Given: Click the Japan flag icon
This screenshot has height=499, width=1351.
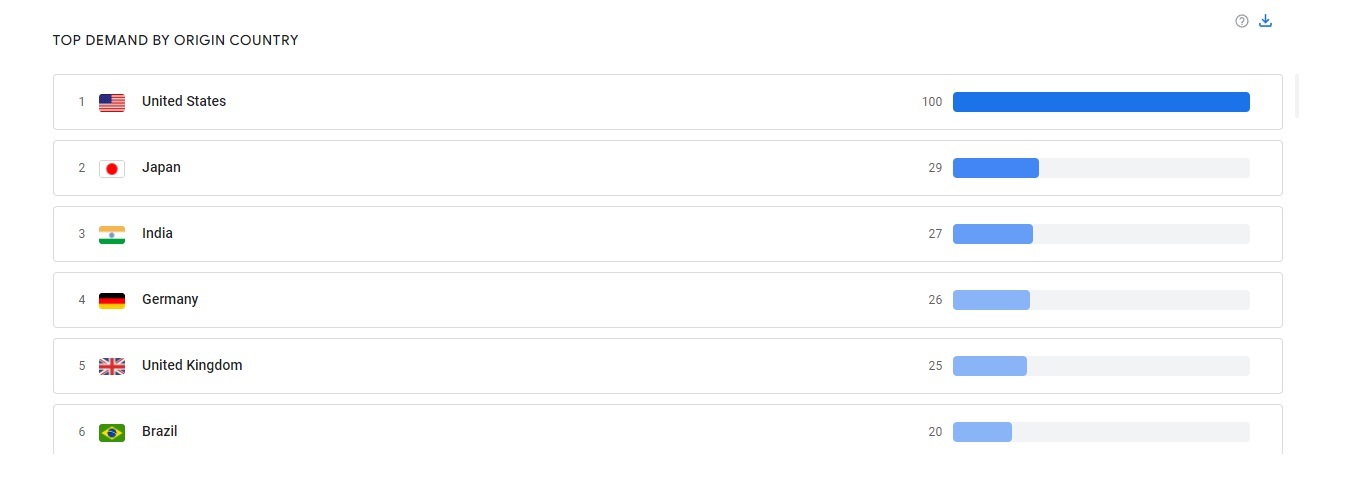Looking at the screenshot, I should pos(112,168).
